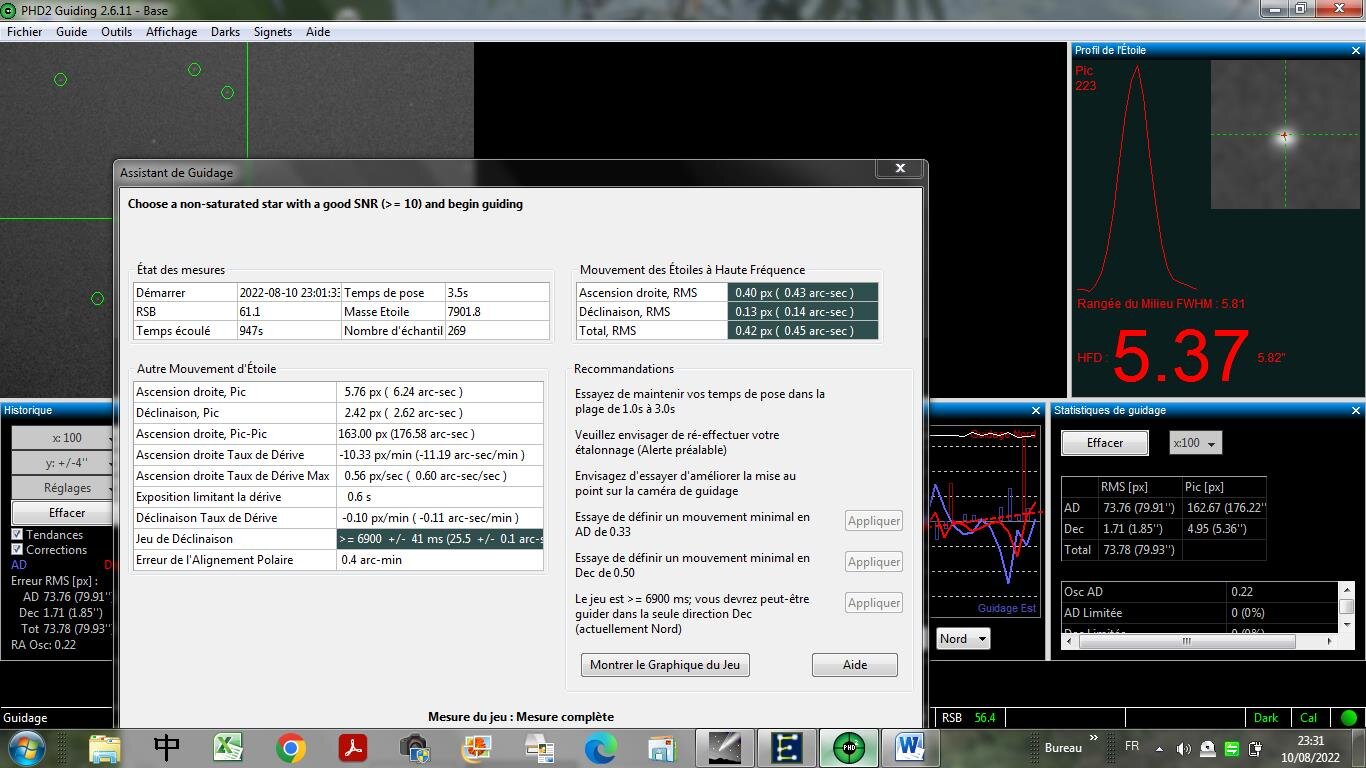Apply the Dec minimal movement 0.50 recommendation
The image size is (1366, 768).
pos(874,562)
